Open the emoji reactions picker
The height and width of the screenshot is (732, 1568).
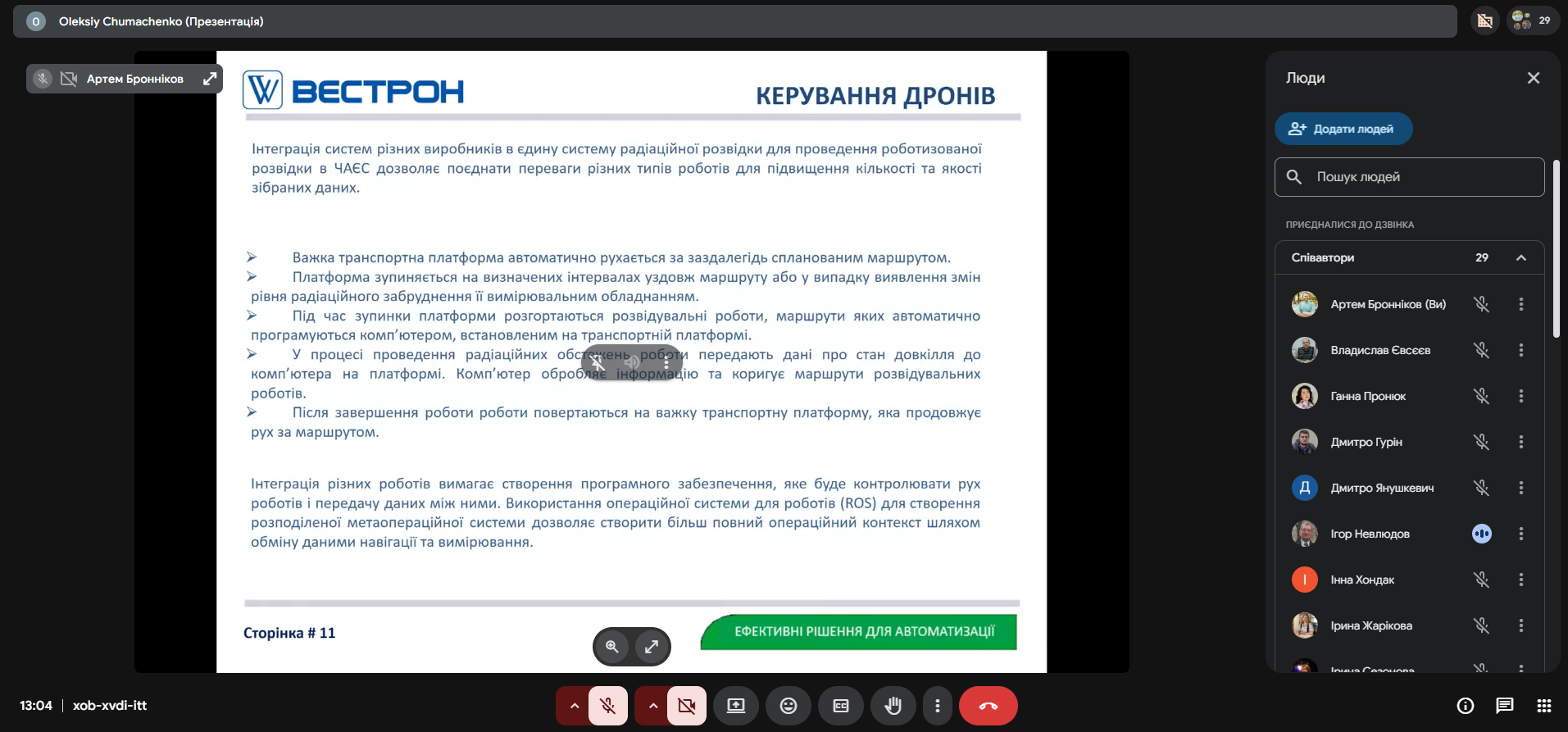point(788,706)
